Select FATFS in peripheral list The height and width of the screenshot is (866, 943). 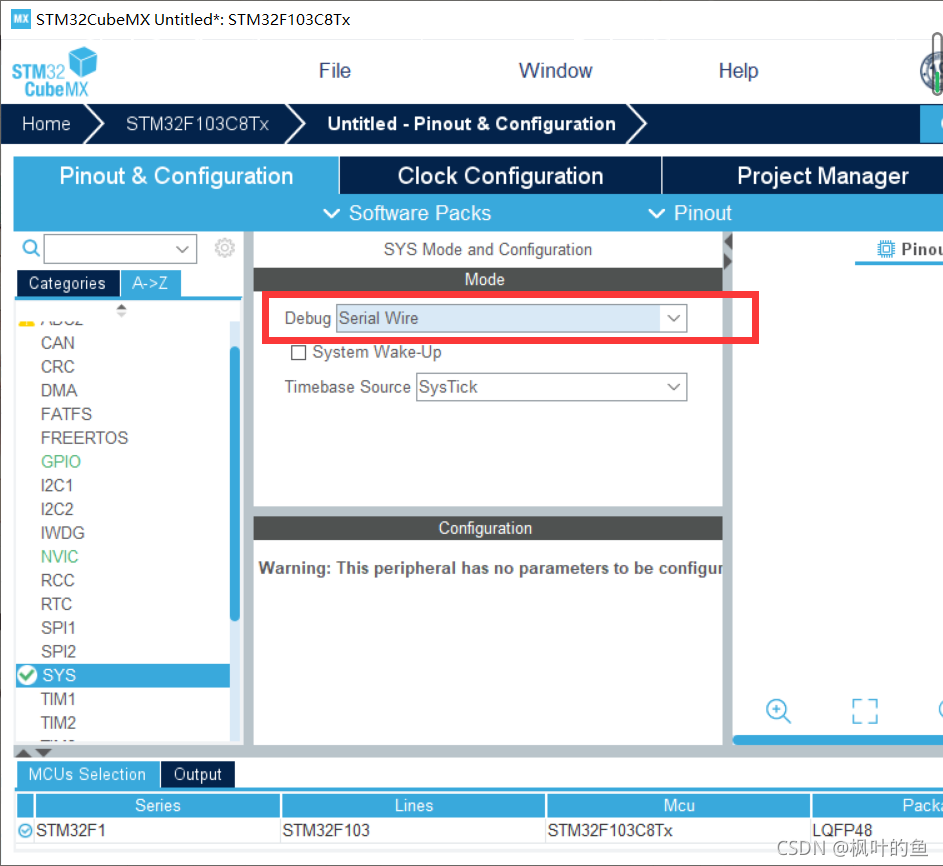coord(66,414)
